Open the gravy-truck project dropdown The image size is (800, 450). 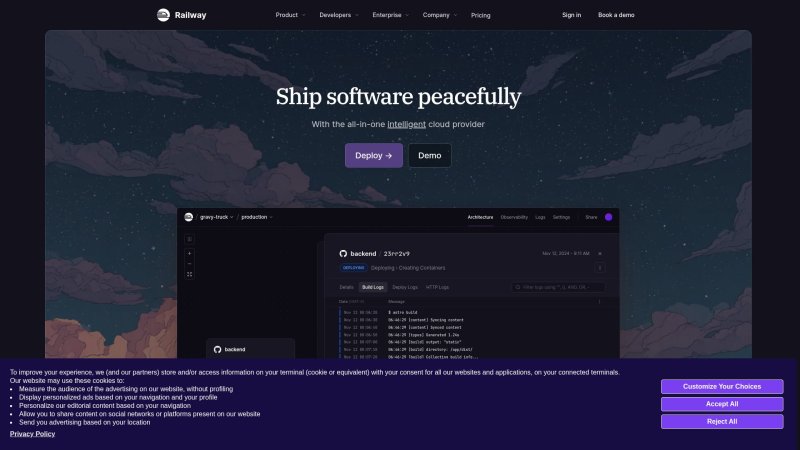[216, 217]
